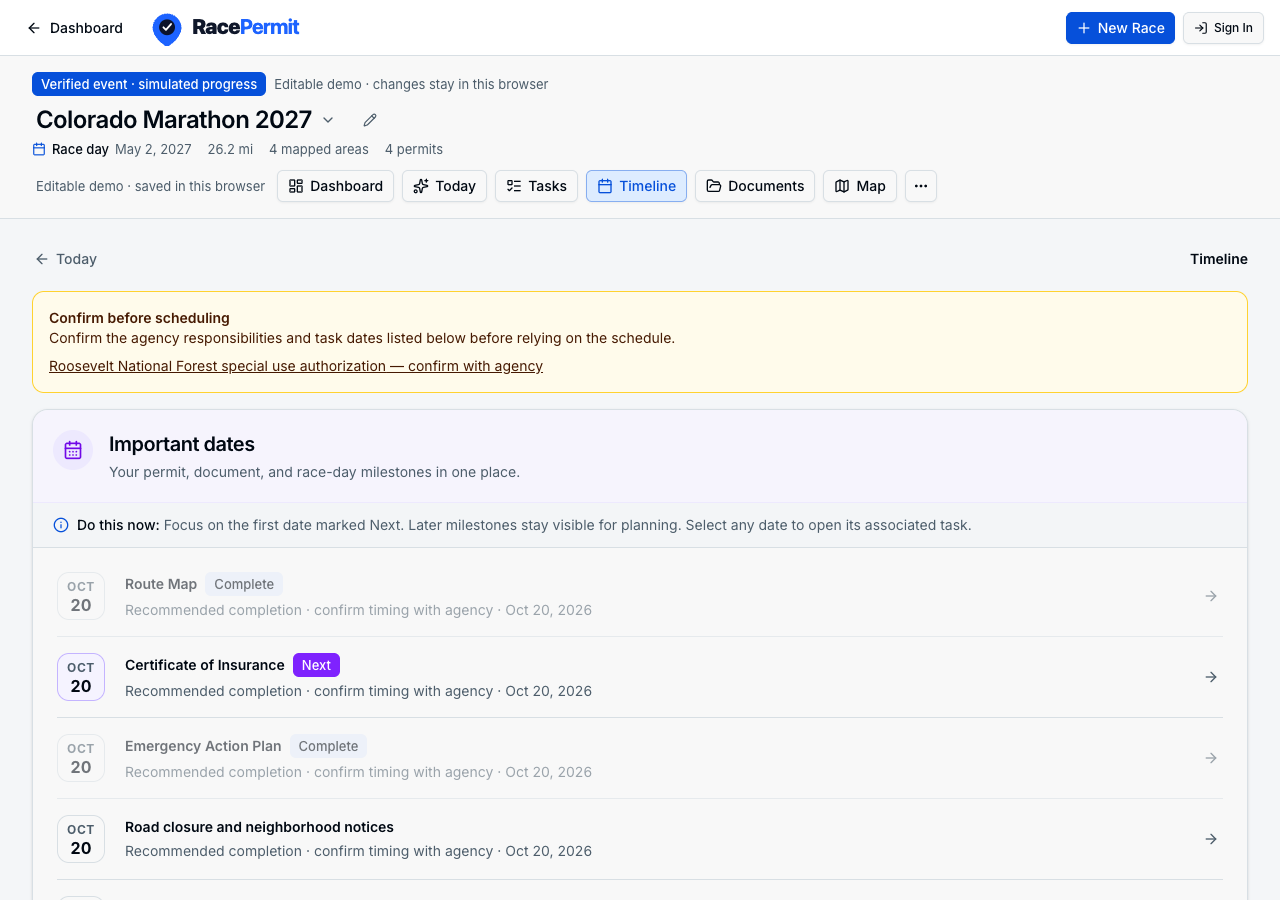Click the 4 mapped areas text

point(319,149)
